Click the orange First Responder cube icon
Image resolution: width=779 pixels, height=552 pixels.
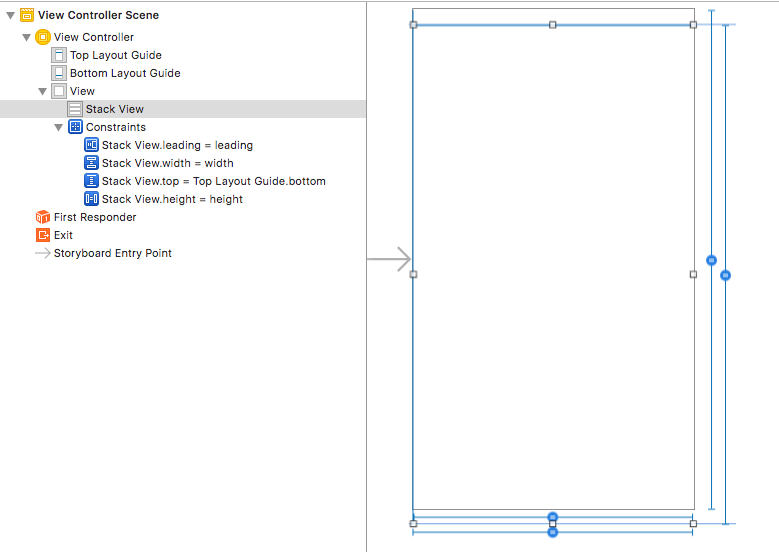[x=43, y=217]
